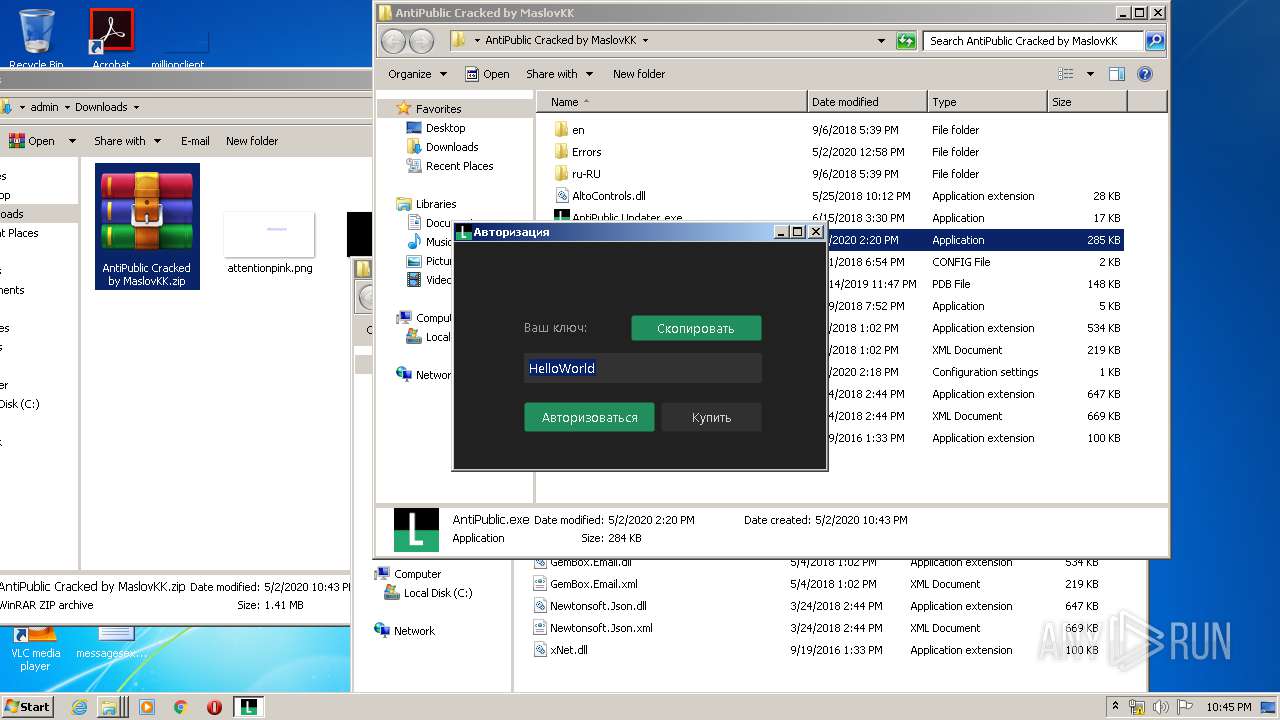The height and width of the screenshot is (720, 1280).
Task: Open Share with menu in AntiPublic window
Action: (x=559, y=74)
